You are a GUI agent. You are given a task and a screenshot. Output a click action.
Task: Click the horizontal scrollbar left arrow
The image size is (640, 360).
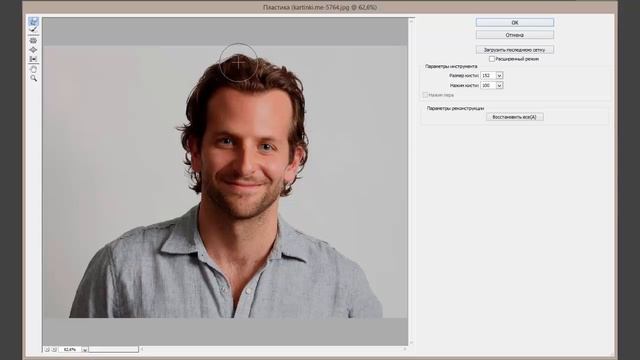pyautogui.click(x=142, y=349)
